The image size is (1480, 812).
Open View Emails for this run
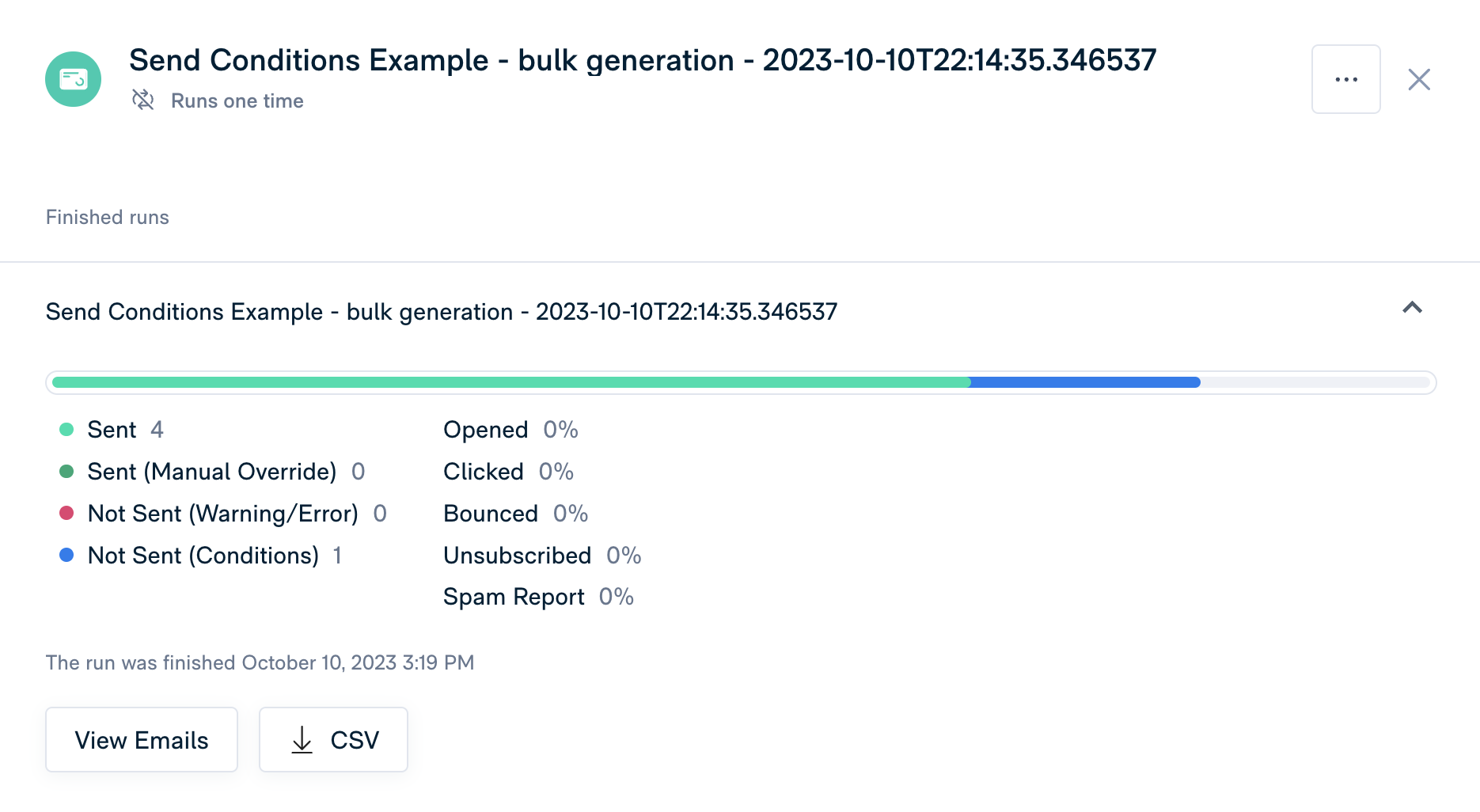[x=142, y=739]
